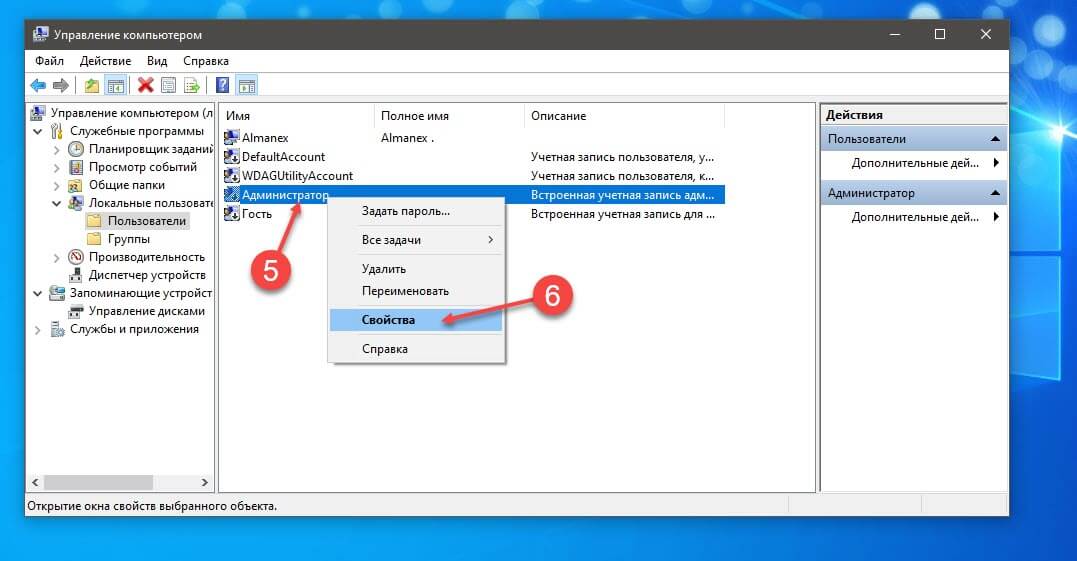Expand the Службы и приложения node

tap(38, 330)
